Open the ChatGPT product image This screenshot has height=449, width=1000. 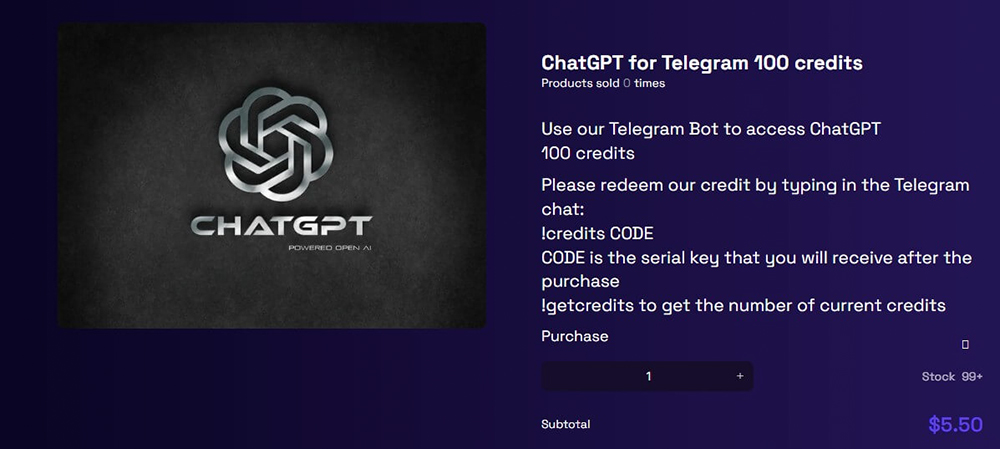tap(272, 175)
